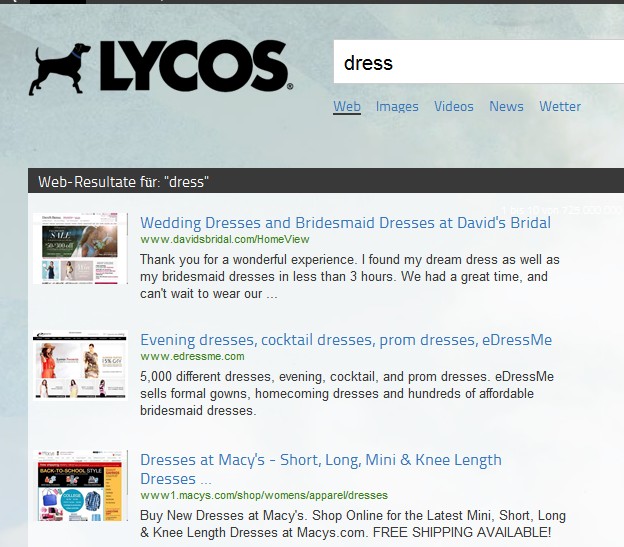Open the News tab
The height and width of the screenshot is (547, 624).
(x=506, y=107)
